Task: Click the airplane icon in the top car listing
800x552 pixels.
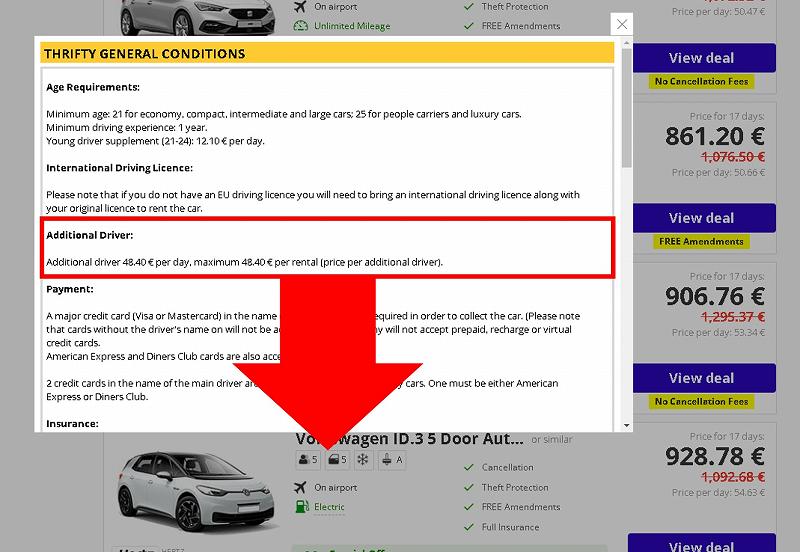Action: point(301,7)
